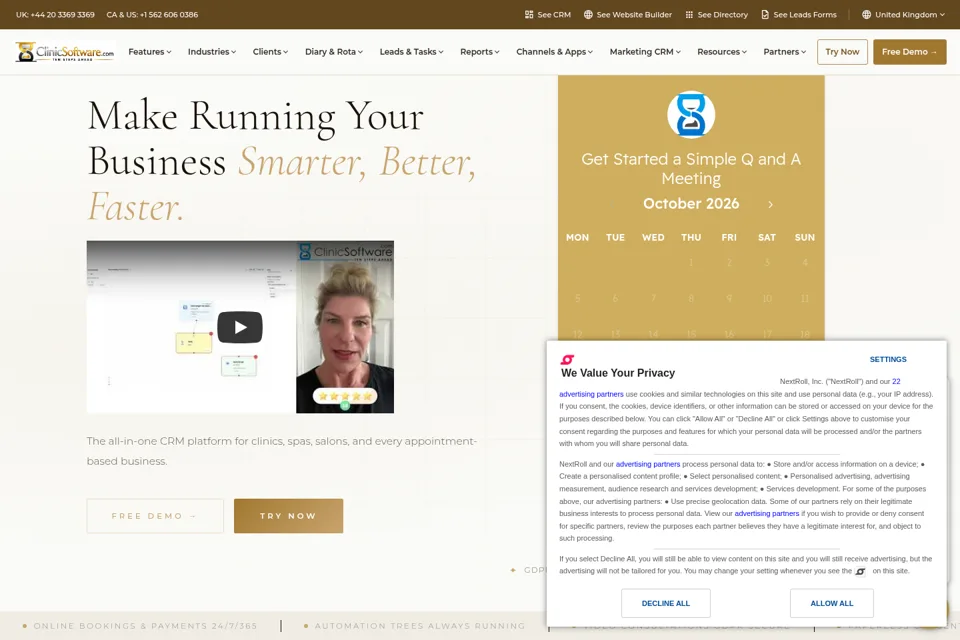Open the Marketing CRM menu
Screen dimensions: 960x640
tap(645, 52)
